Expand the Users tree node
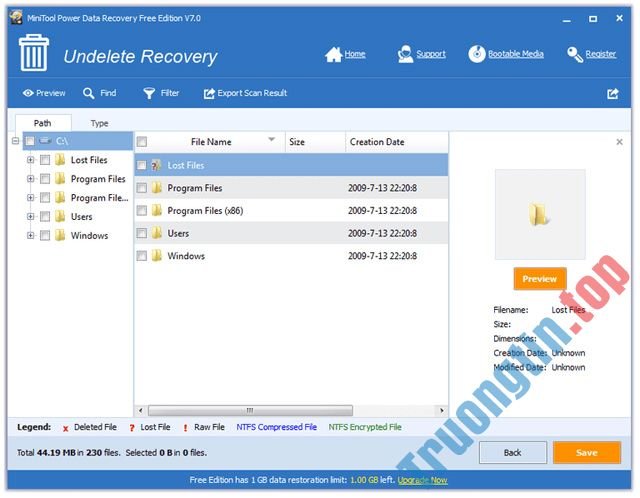The width and height of the screenshot is (640, 498). pyautogui.click(x=31, y=217)
